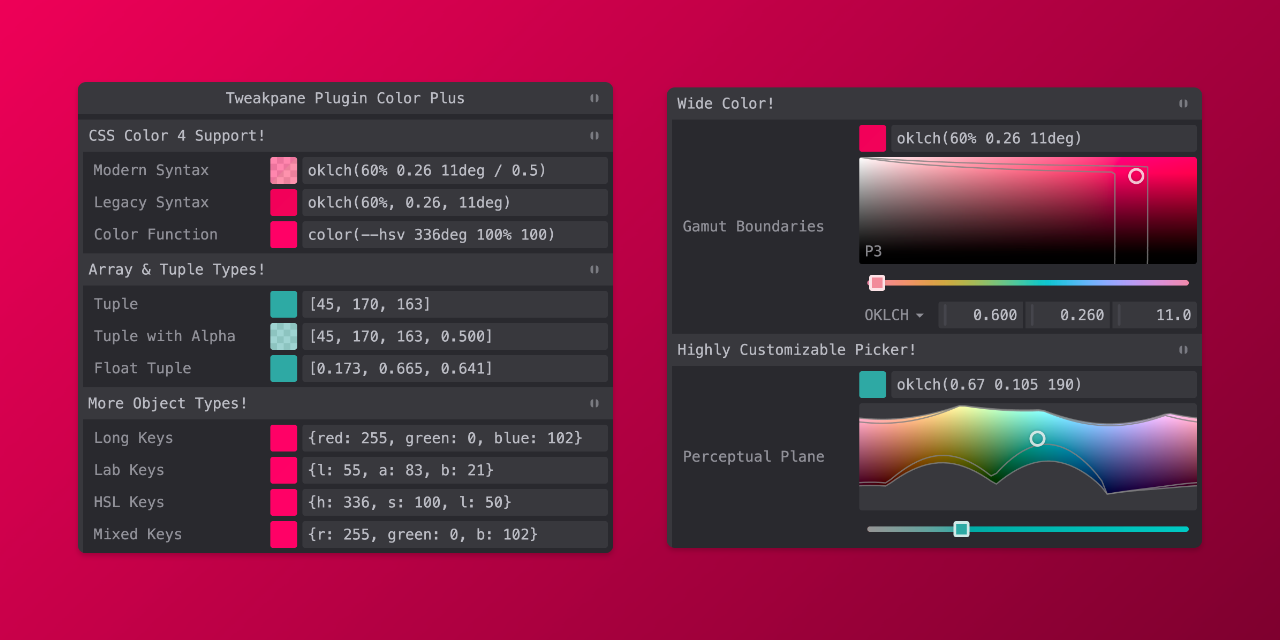Edit the Mixed Keys object field
The height and width of the screenshot is (640, 1280).
pos(455,534)
